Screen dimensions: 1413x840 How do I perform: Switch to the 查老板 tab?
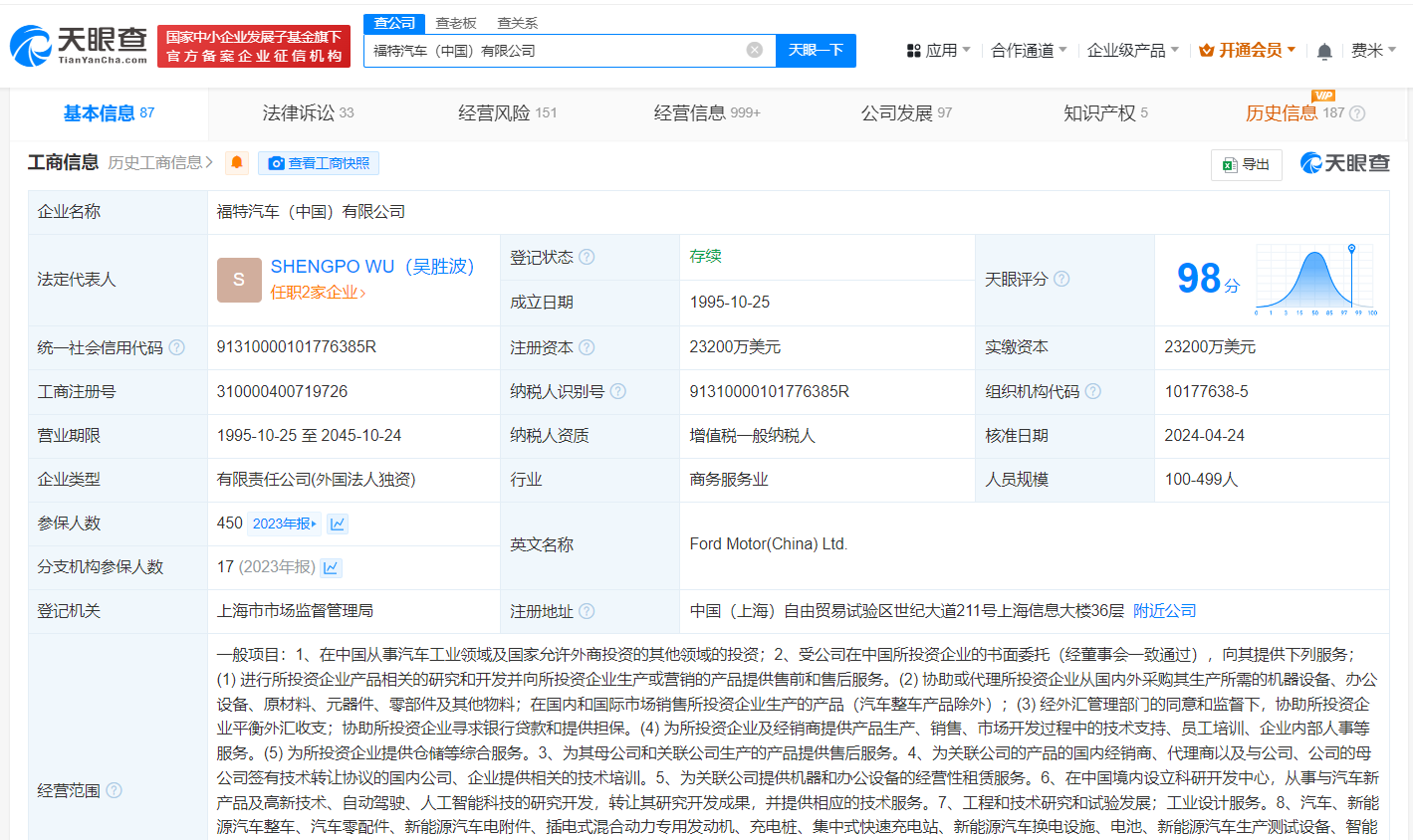tap(456, 22)
